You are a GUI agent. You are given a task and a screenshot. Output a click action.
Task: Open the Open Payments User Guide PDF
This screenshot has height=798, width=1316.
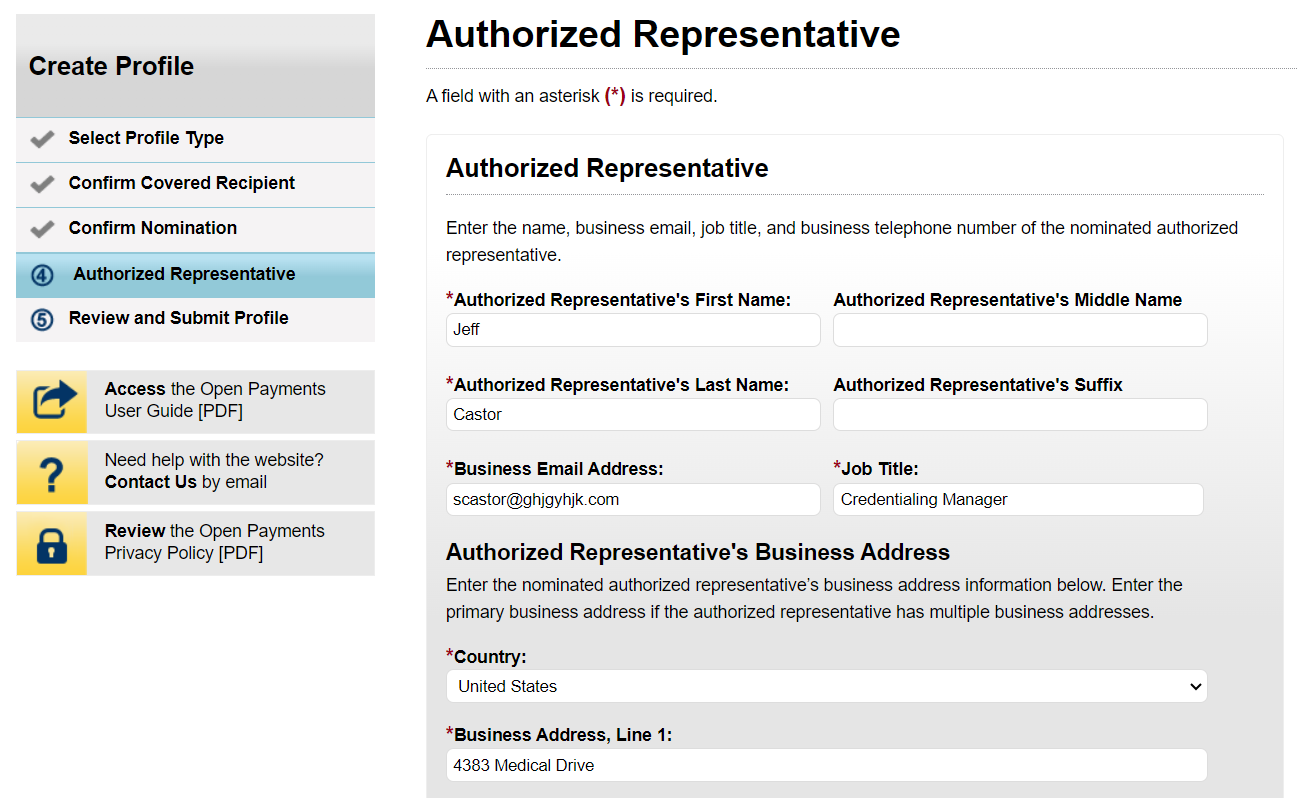point(215,400)
